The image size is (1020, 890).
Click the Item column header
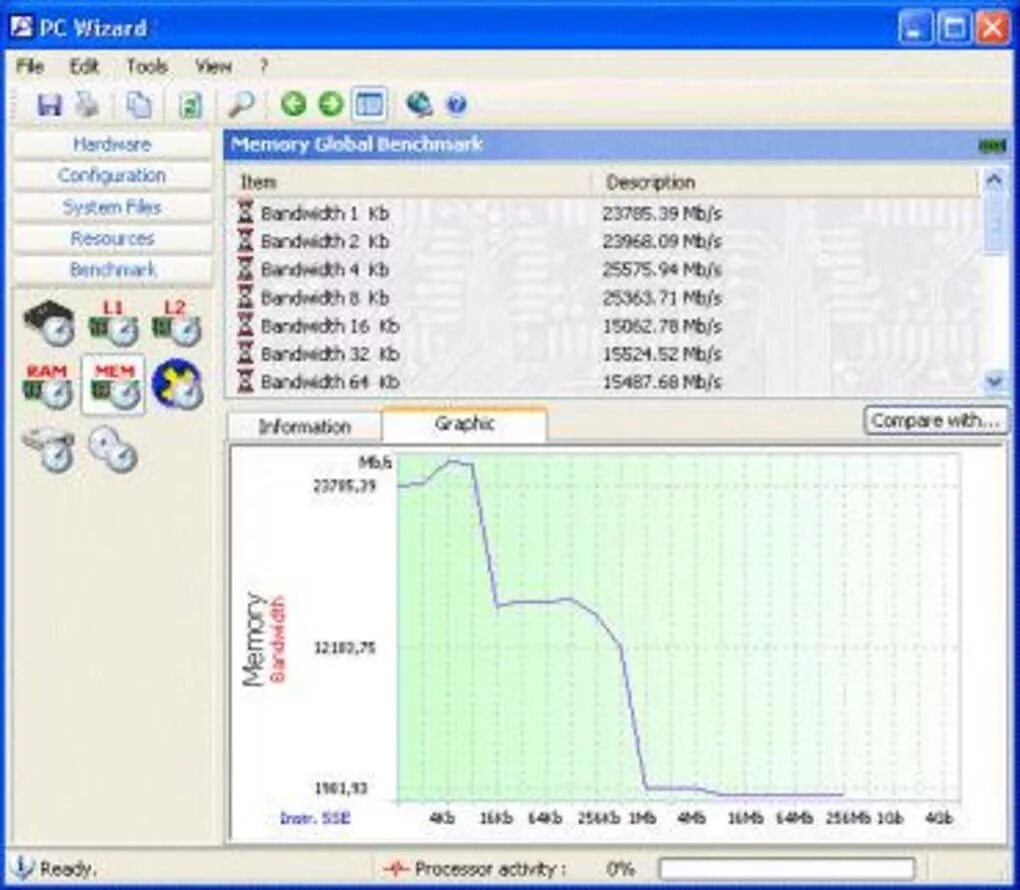[409, 182]
